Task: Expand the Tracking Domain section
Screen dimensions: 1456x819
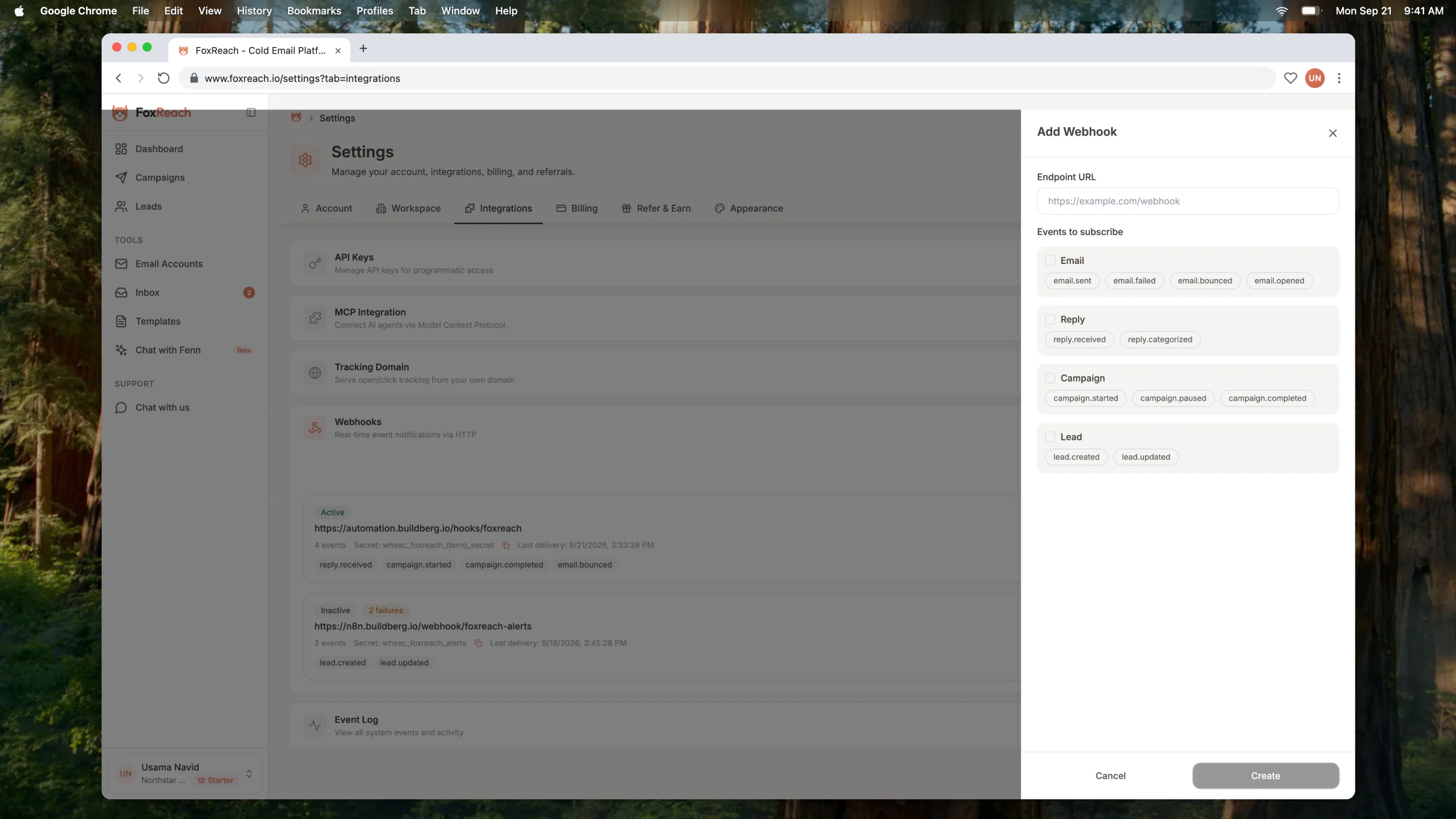Action: (656, 373)
